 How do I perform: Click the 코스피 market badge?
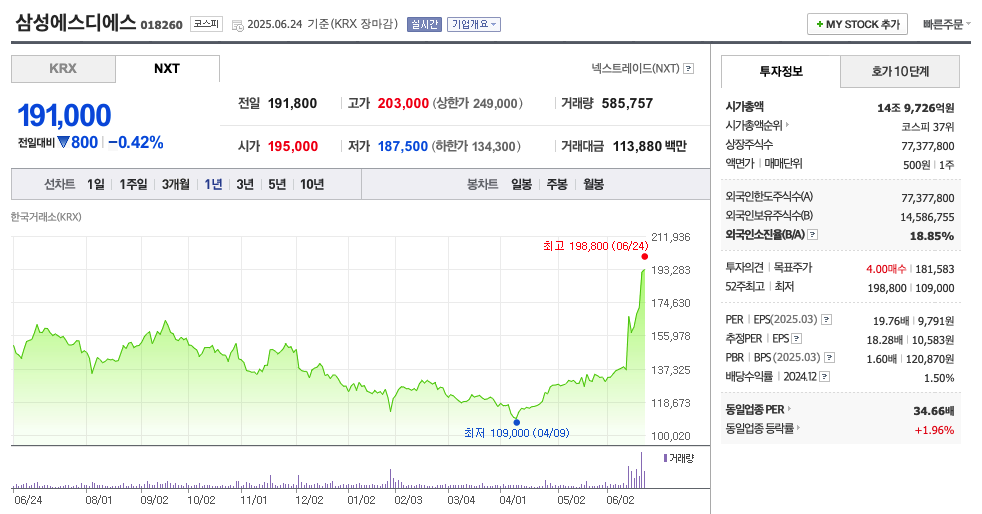coord(206,24)
